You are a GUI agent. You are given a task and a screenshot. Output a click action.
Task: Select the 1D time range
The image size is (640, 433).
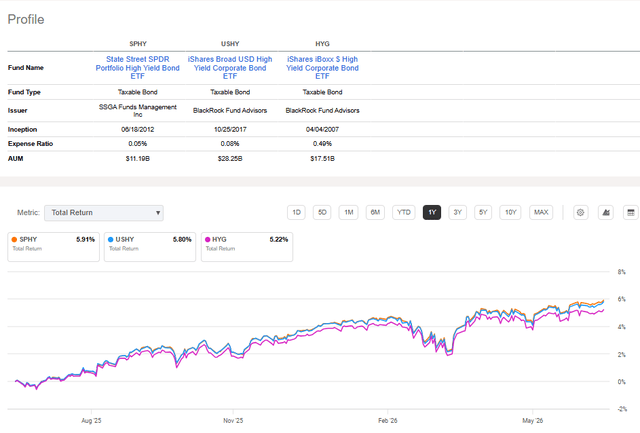(296, 212)
